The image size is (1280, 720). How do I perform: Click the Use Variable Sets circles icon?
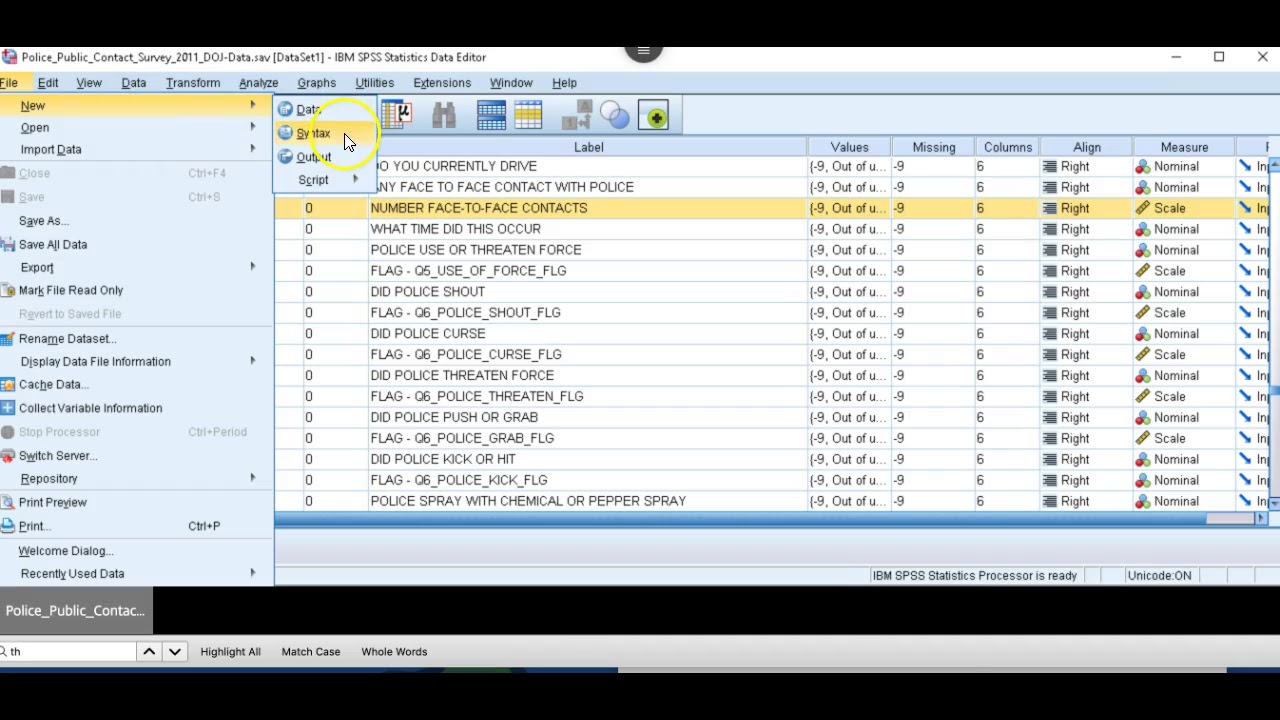(615, 116)
